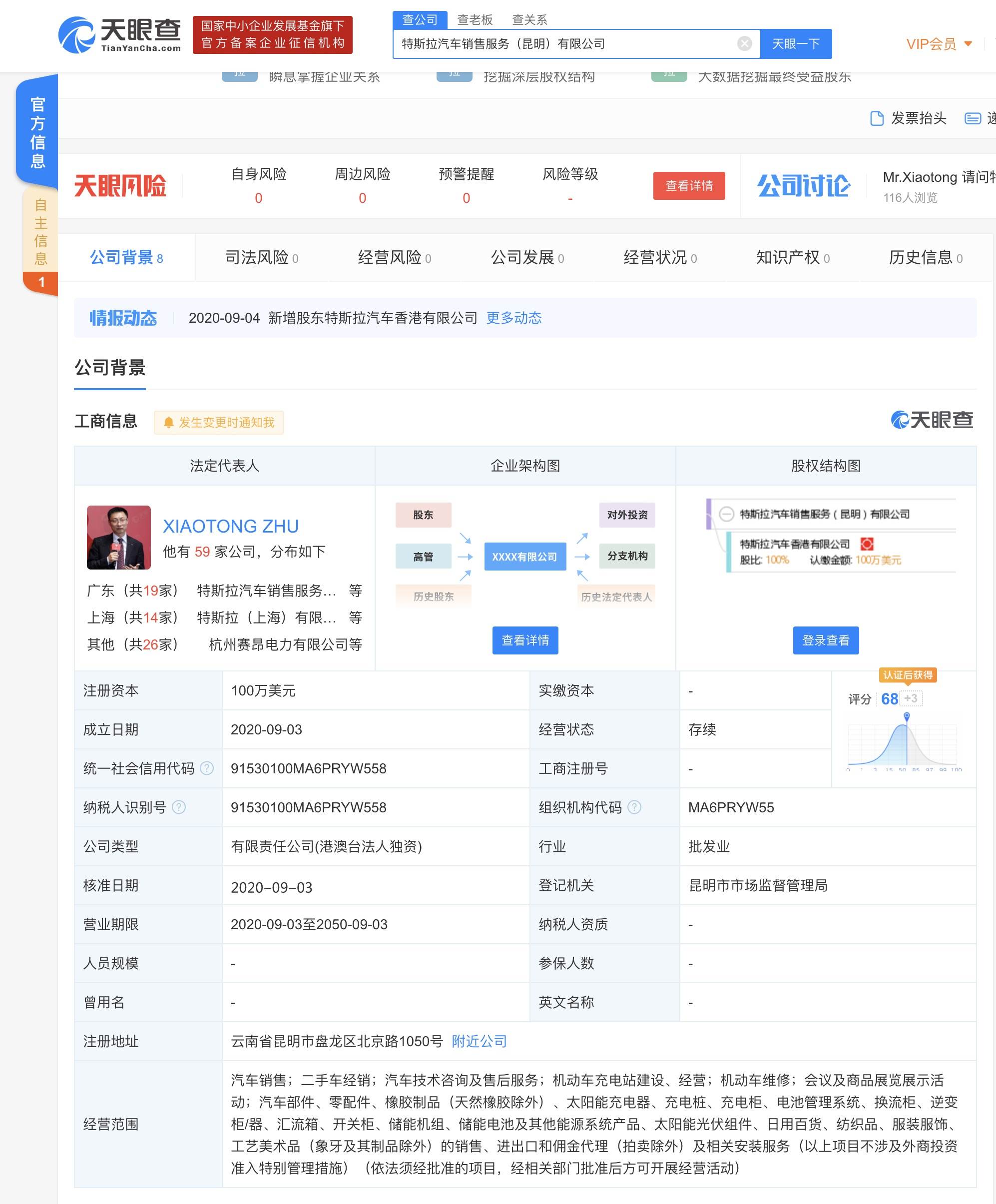
Task: Switch to 历史信息 tab
Action: [926, 257]
